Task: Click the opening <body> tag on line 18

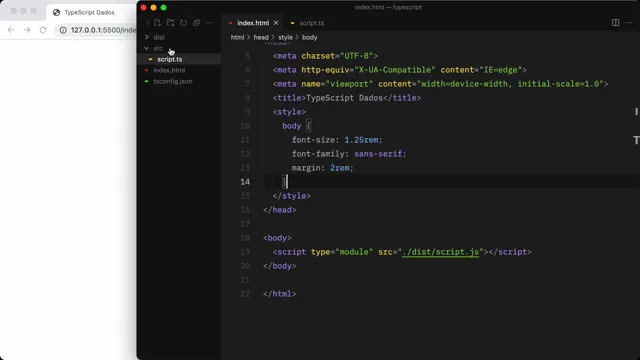Action: click(x=277, y=238)
